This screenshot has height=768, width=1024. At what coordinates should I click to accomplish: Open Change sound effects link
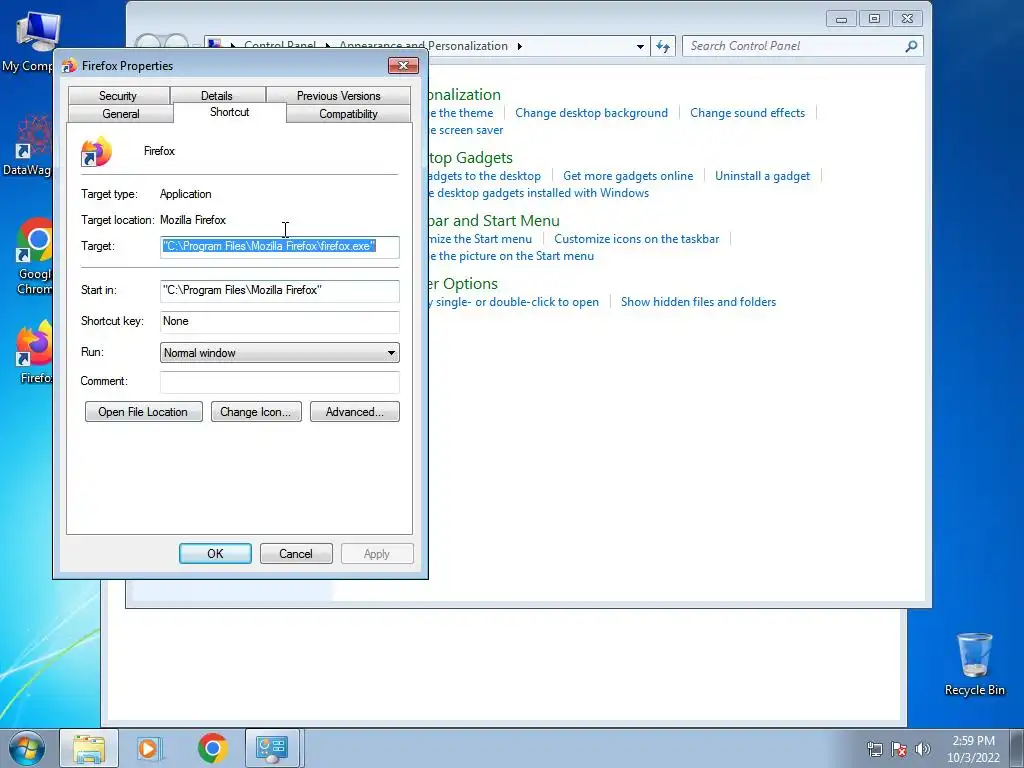[x=747, y=113]
